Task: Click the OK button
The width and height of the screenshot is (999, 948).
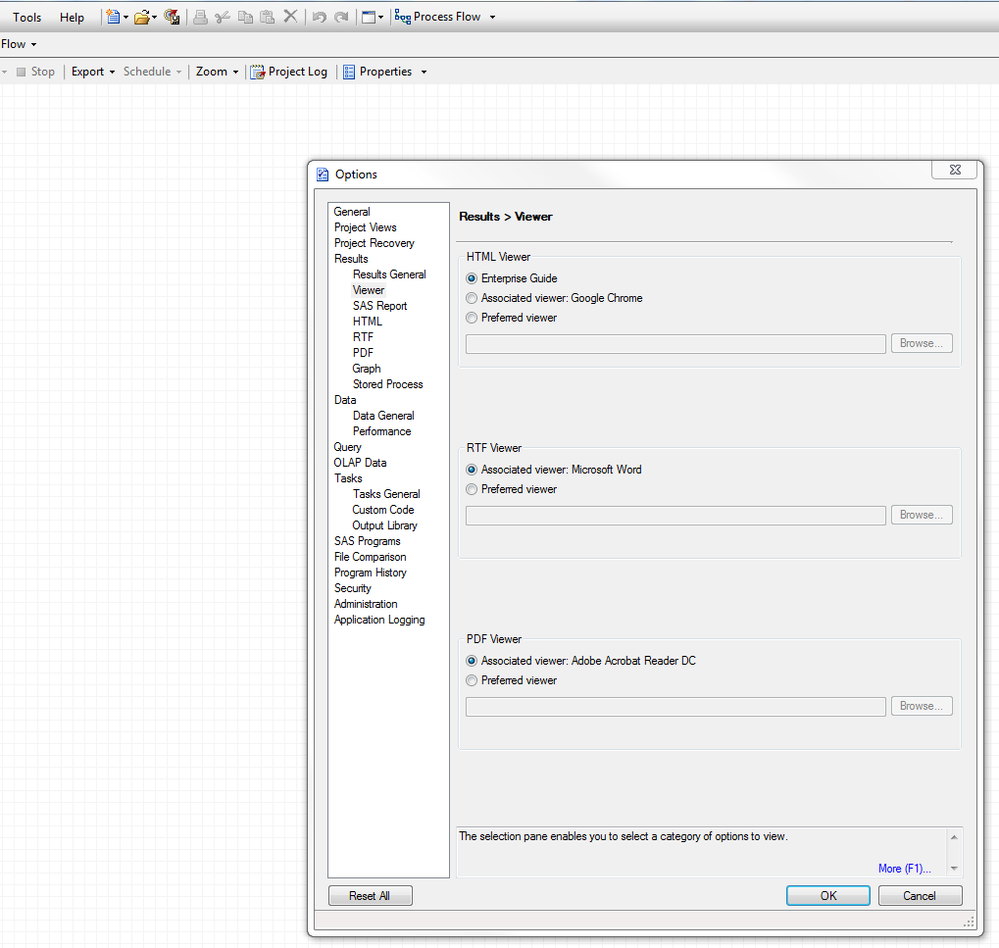Action: (828, 896)
